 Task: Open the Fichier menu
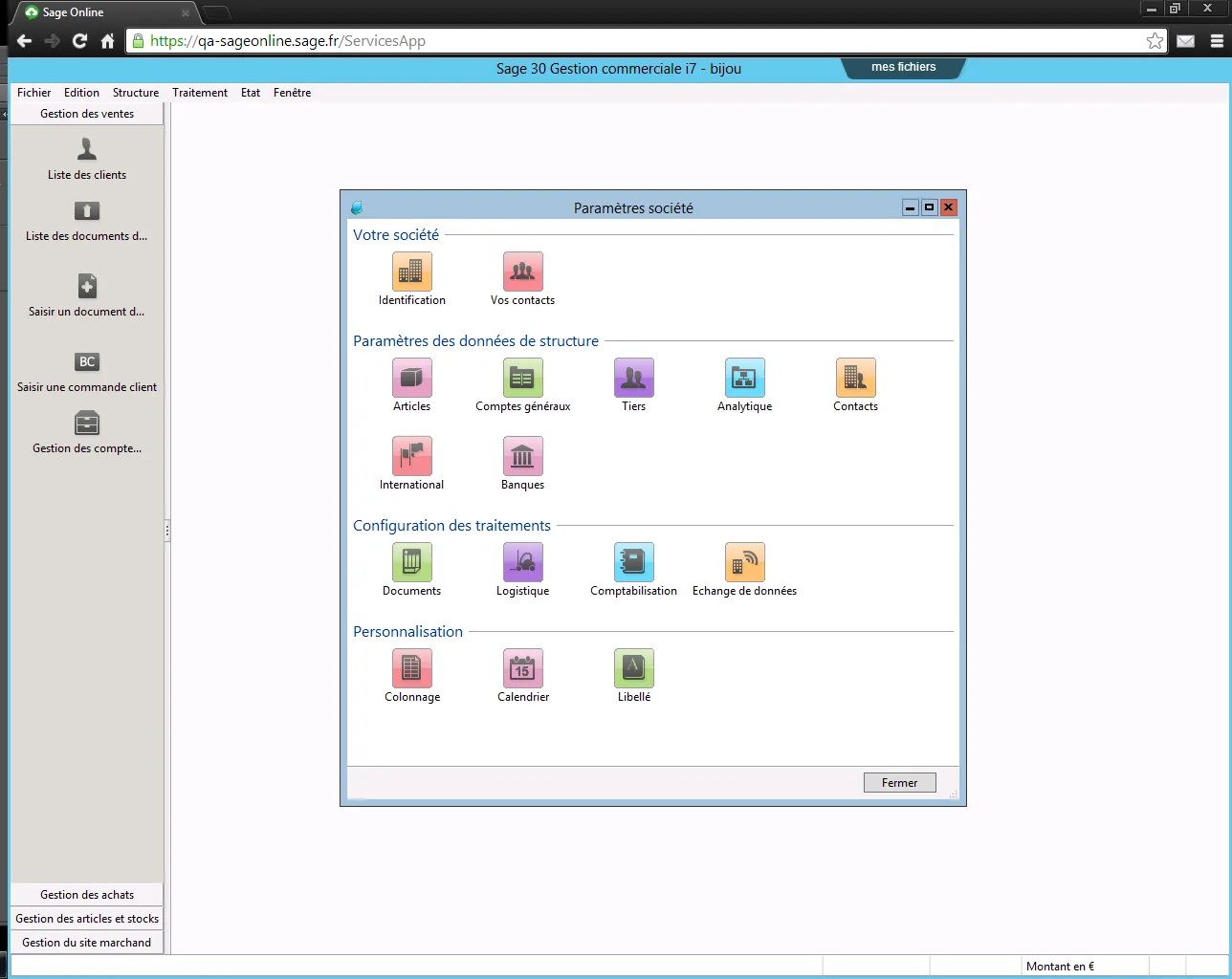(33, 93)
